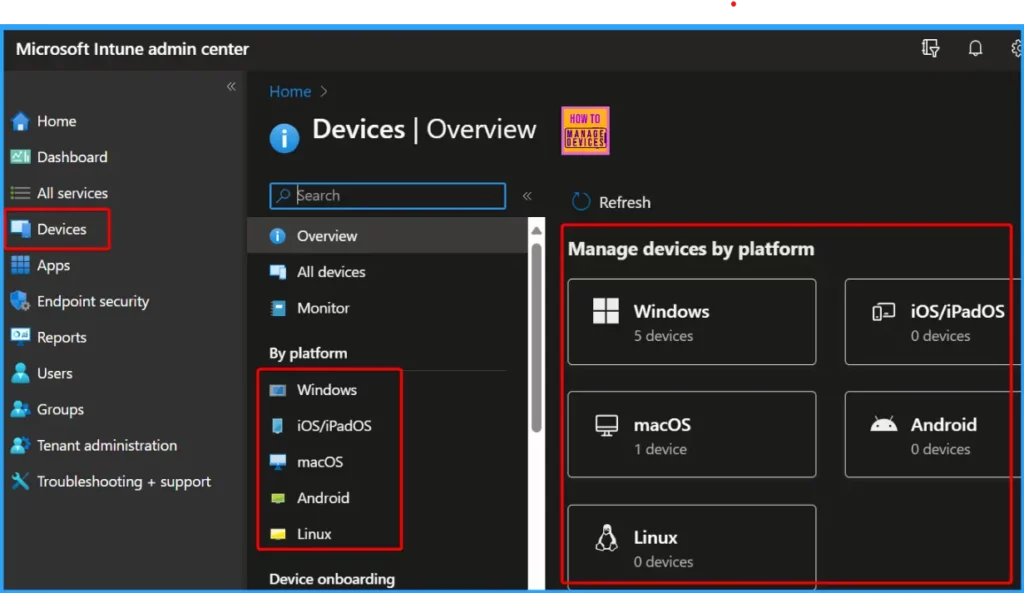Open Apps in the left navigation
This screenshot has width=1024, height=593.
pos(54,266)
